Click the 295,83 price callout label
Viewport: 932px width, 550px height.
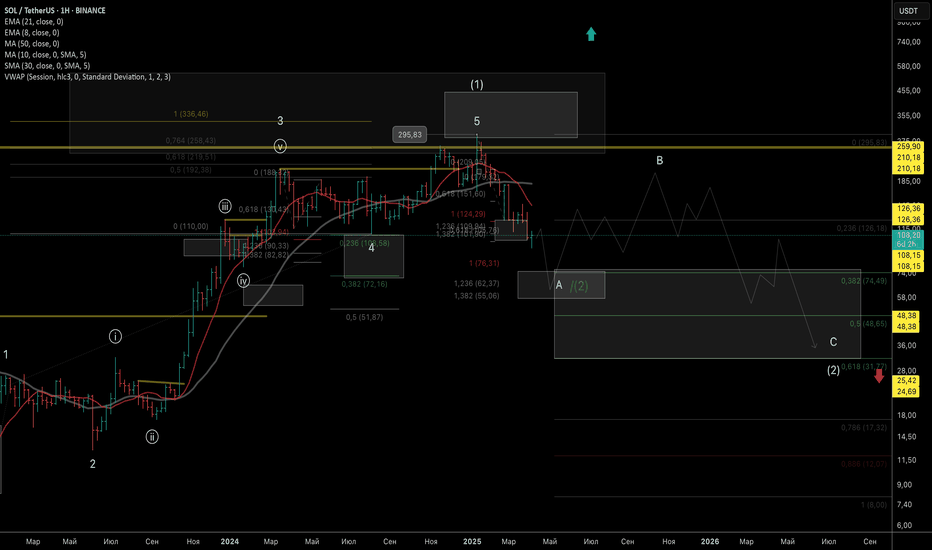(x=410, y=135)
